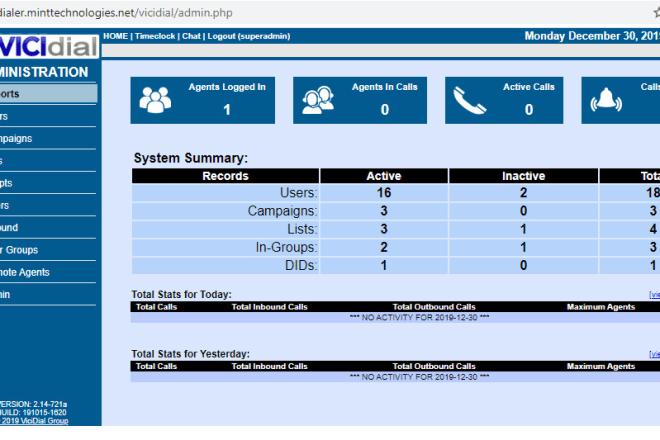Click the Records column header
660x440 pixels.
[x=226, y=176]
